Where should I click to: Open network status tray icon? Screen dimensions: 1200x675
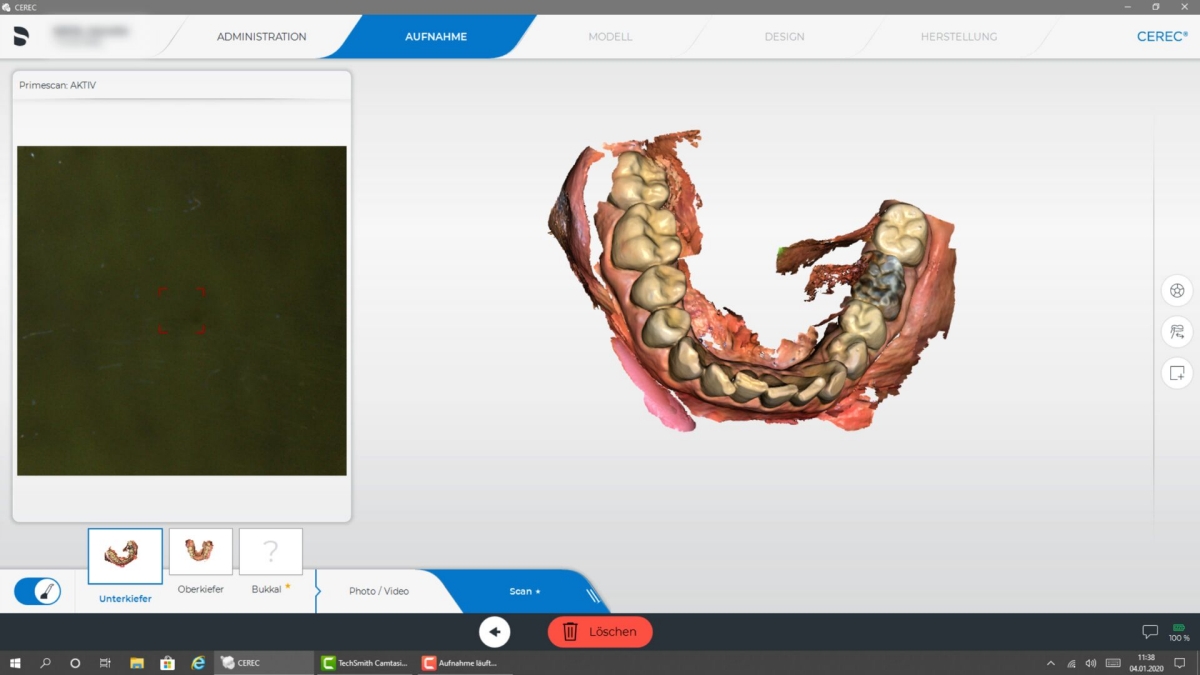pyautogui.click(x=1071, y=663)
